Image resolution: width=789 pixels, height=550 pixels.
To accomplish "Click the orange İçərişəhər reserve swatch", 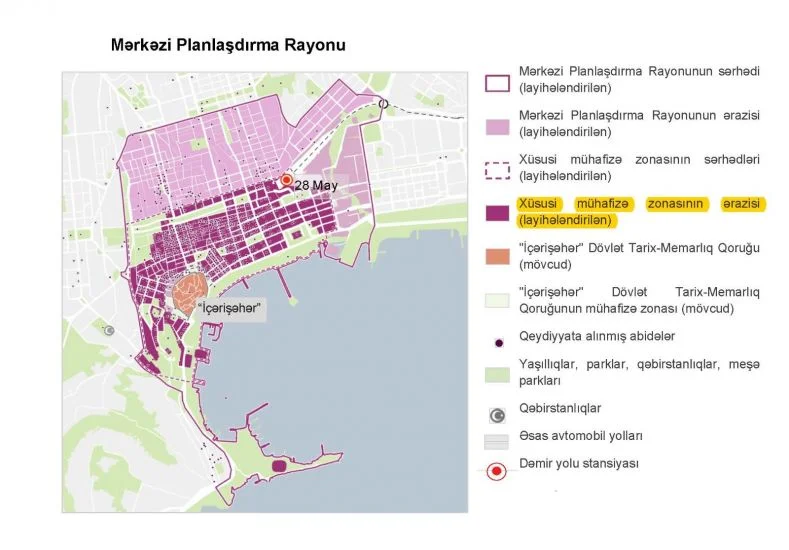I will pos(497,256).
